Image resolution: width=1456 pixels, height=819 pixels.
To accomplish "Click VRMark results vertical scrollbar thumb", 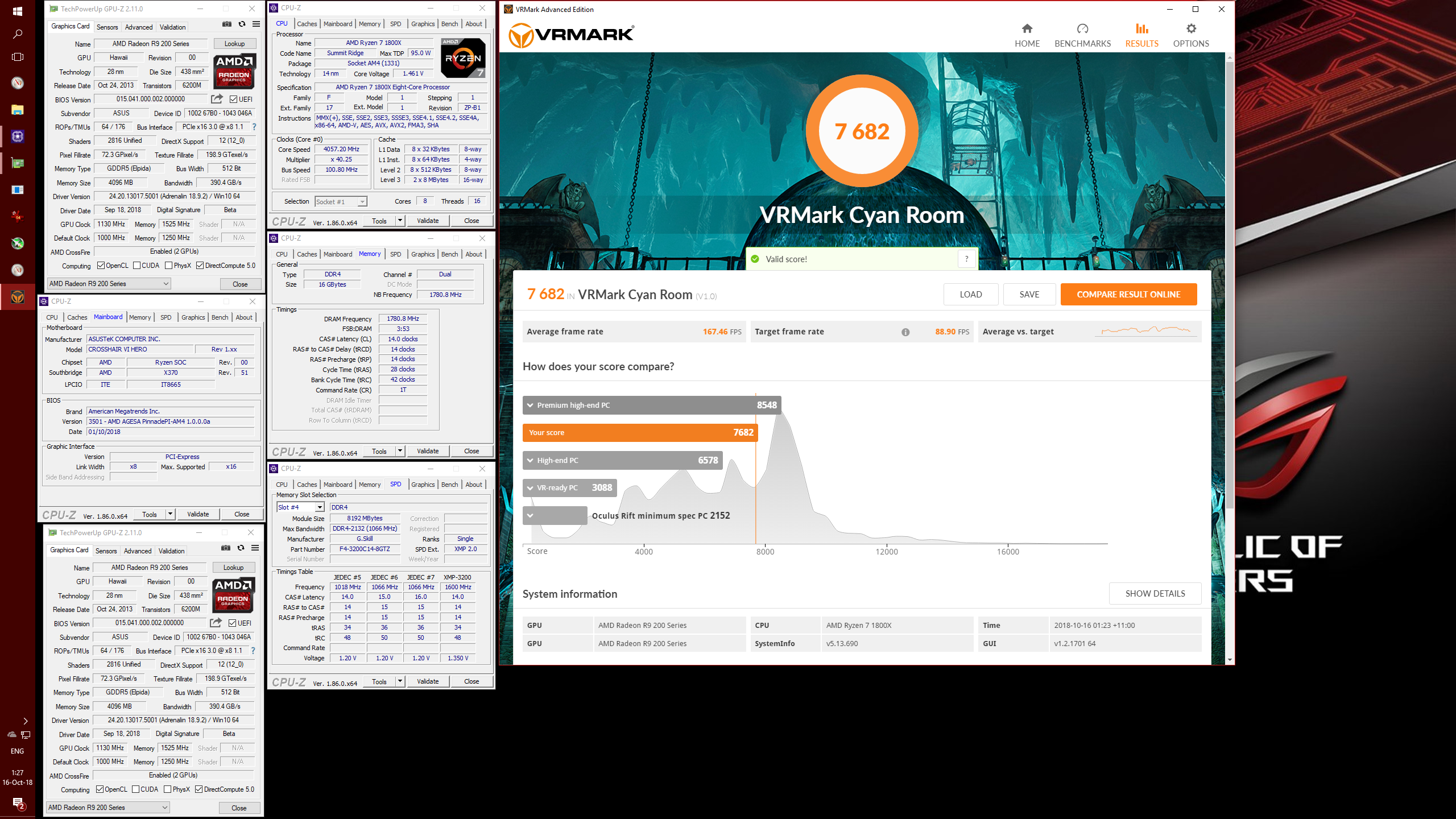I will pyautogui.click(x=1230, y=284).
